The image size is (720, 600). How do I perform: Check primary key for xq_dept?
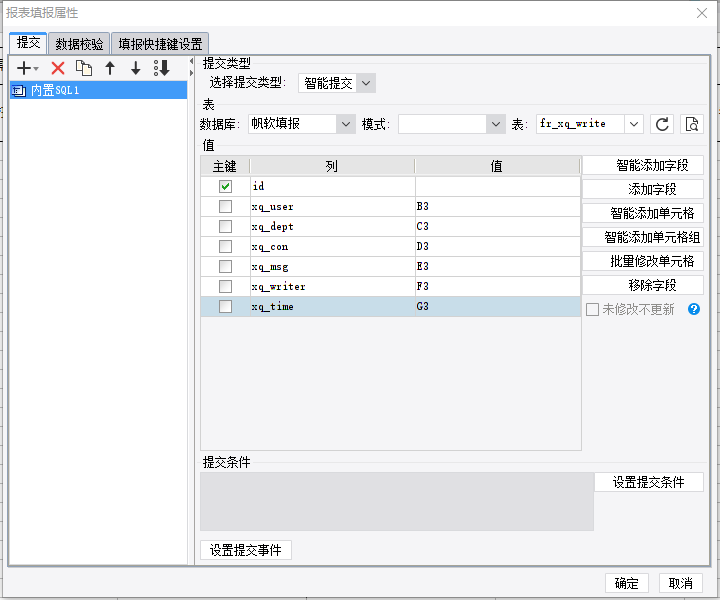click(225, 226)
